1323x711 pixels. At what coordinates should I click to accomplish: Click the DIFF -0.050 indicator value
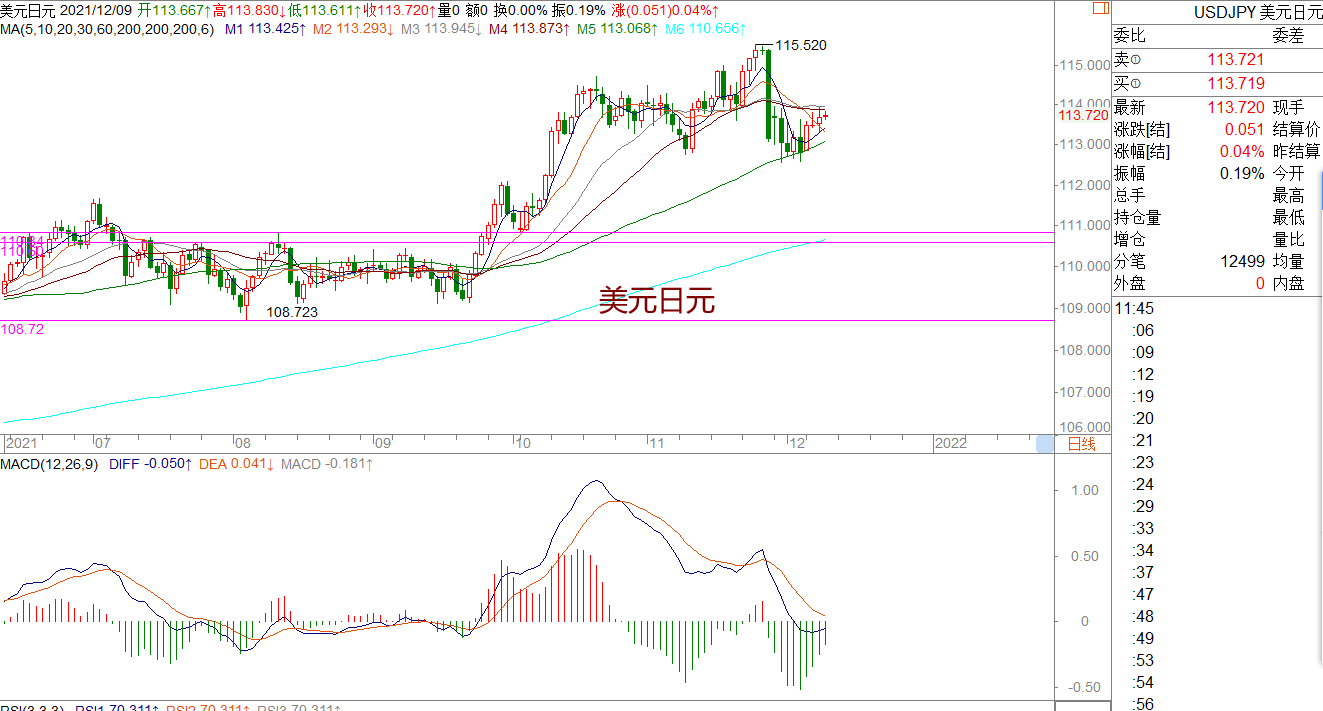tap(151, 465)
